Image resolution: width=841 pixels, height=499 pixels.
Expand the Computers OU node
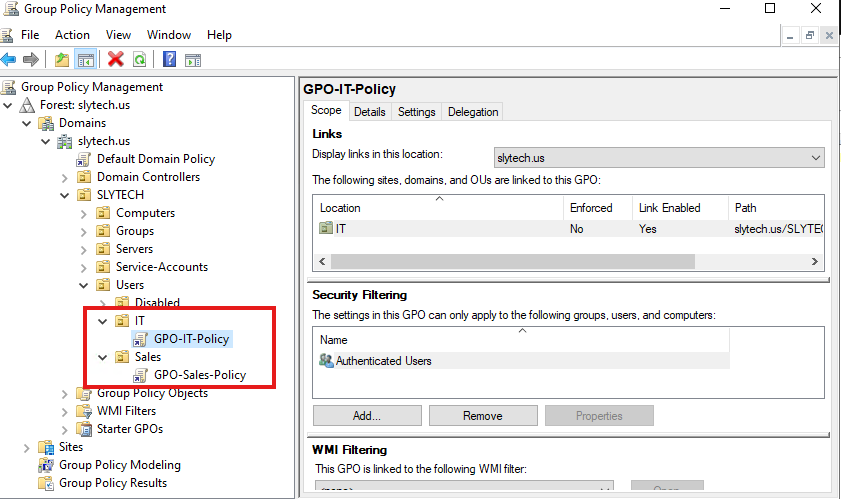coord(84,214)
